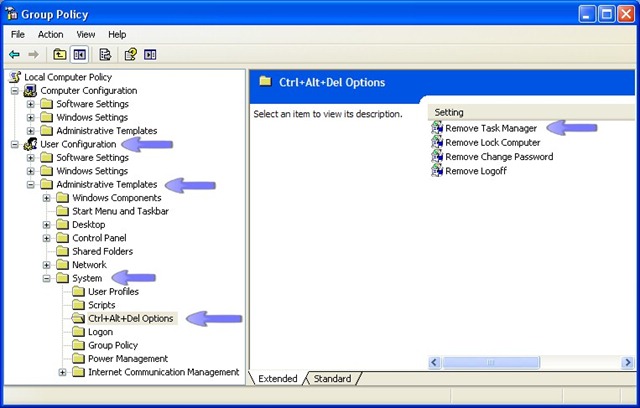
Task: Expand Windows Settings under Computer Configuration
Action: (31, 118)
